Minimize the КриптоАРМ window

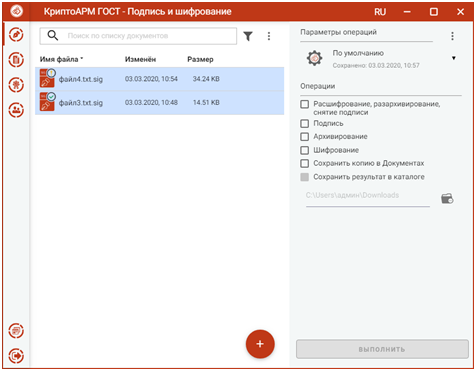coord(407,12)
